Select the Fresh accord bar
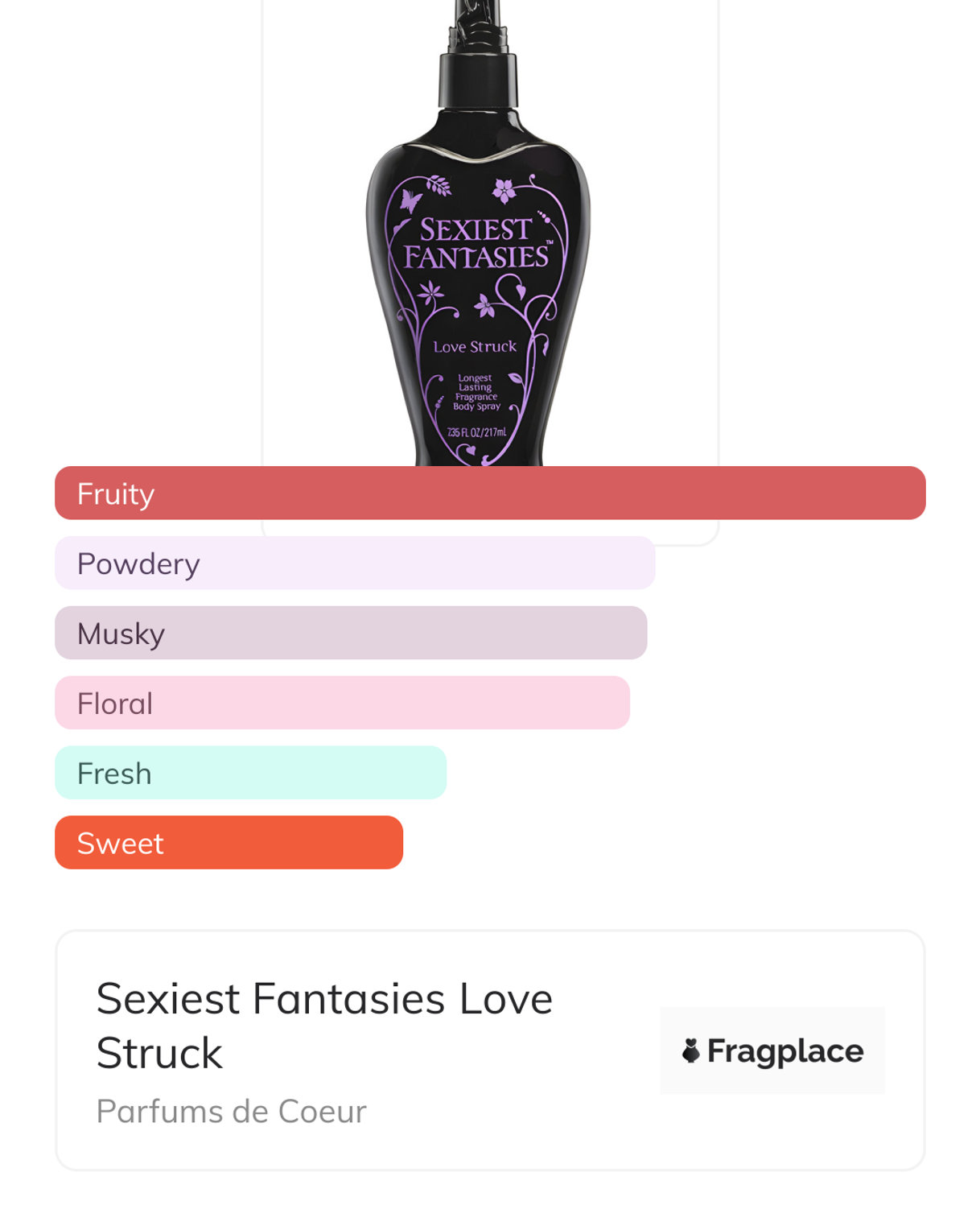Image resolution: width=980 pixels, height=1226 pixels. (x=250, y=773)
